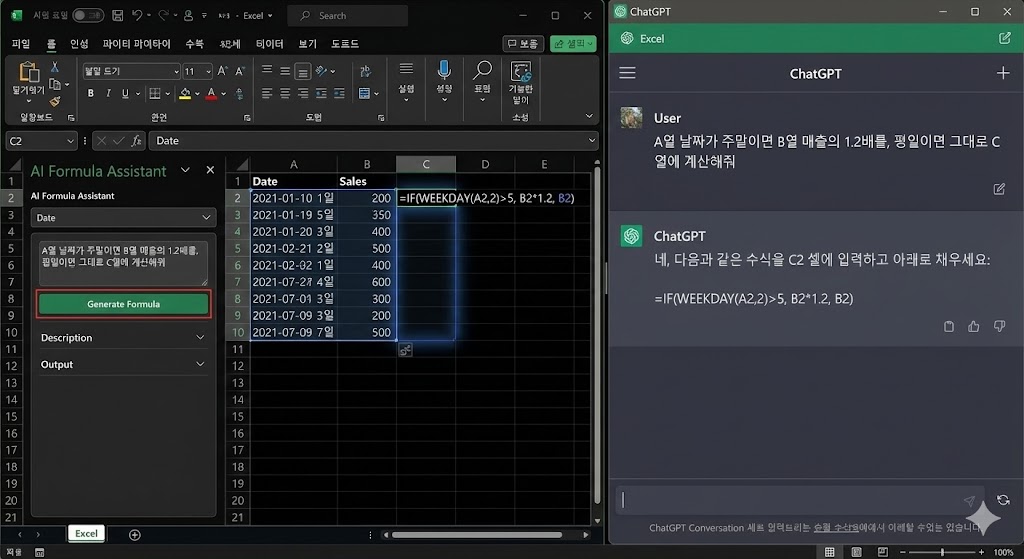Click the Insert Function fx icon
1024x559 pixels.
pos(136,140)
